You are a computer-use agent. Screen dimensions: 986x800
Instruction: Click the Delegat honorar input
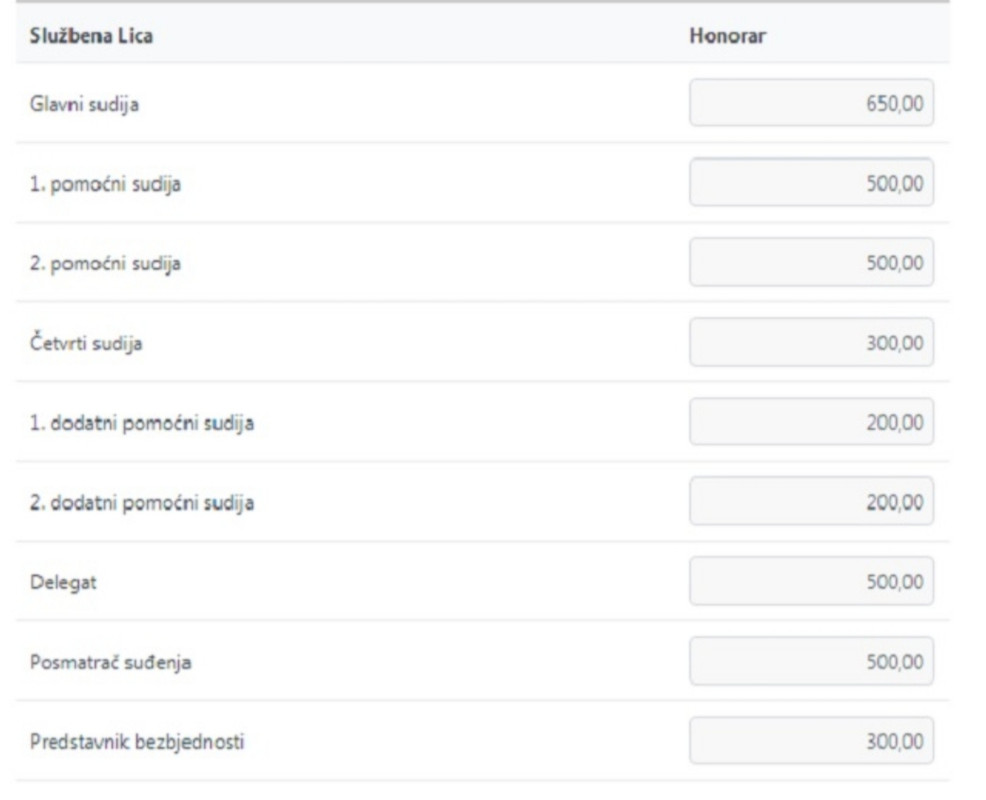(x=811, y=581)
